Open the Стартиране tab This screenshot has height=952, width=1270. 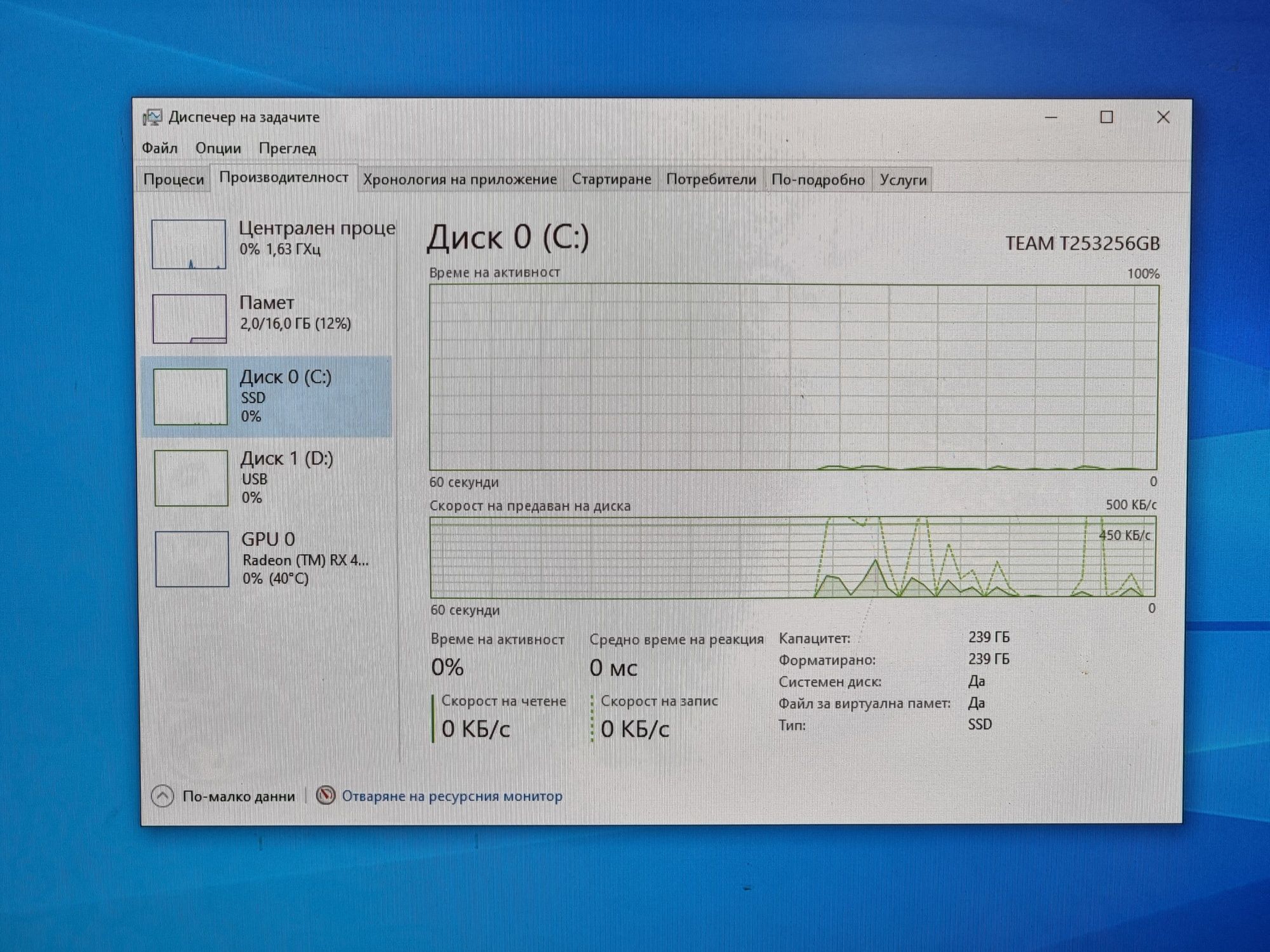[612, 180]
